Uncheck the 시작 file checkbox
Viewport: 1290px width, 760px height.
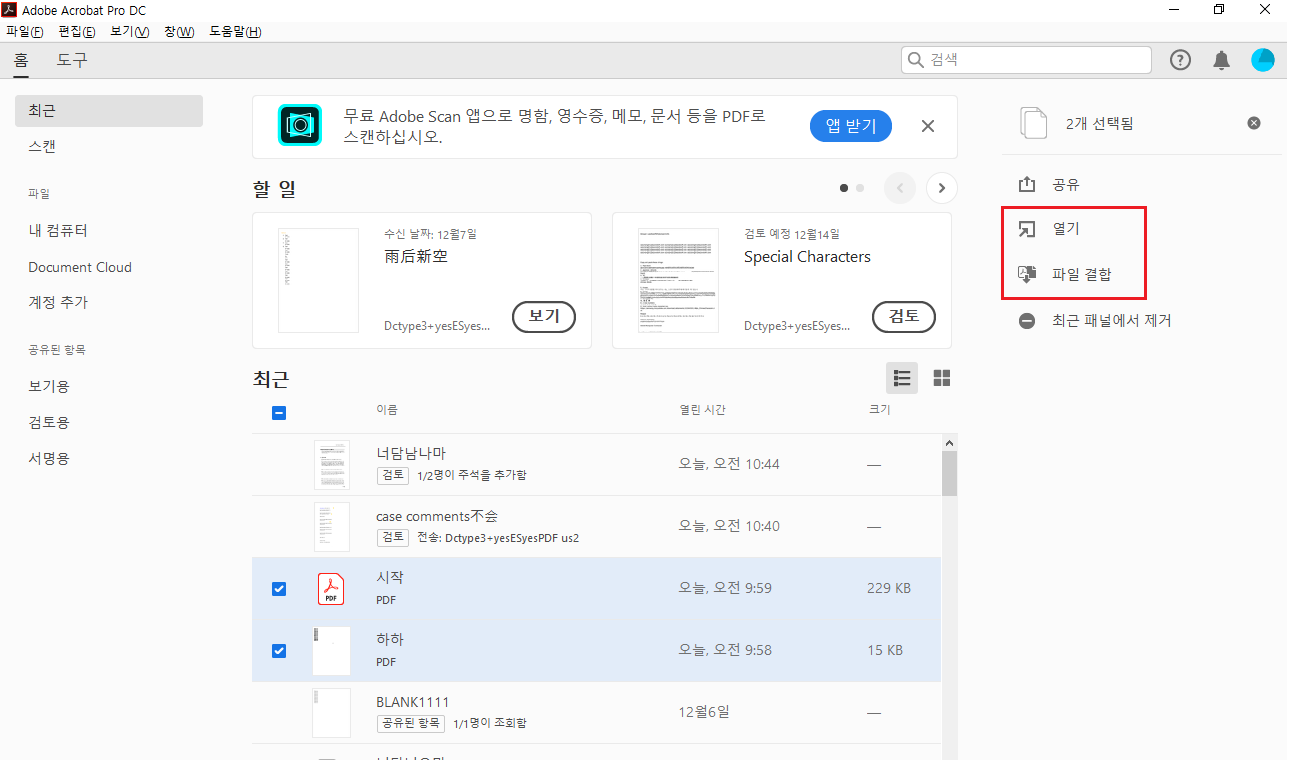click(279, 589)
